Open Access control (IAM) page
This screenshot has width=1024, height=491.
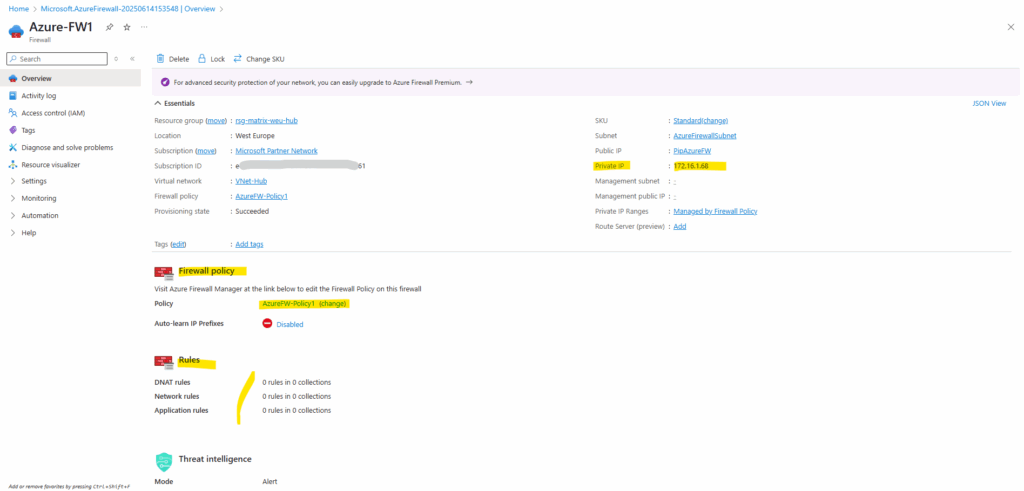[52, 113]
